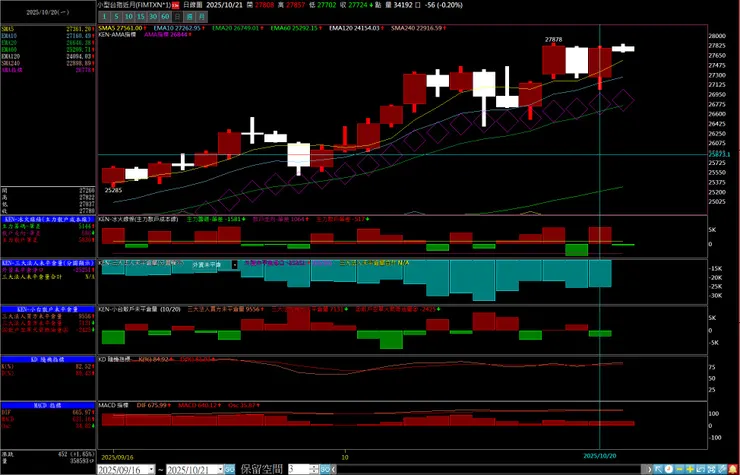Adjust the 保留空間 spinner arrows
The width and height of the screenshot is (740, 475).
(314, 469)
